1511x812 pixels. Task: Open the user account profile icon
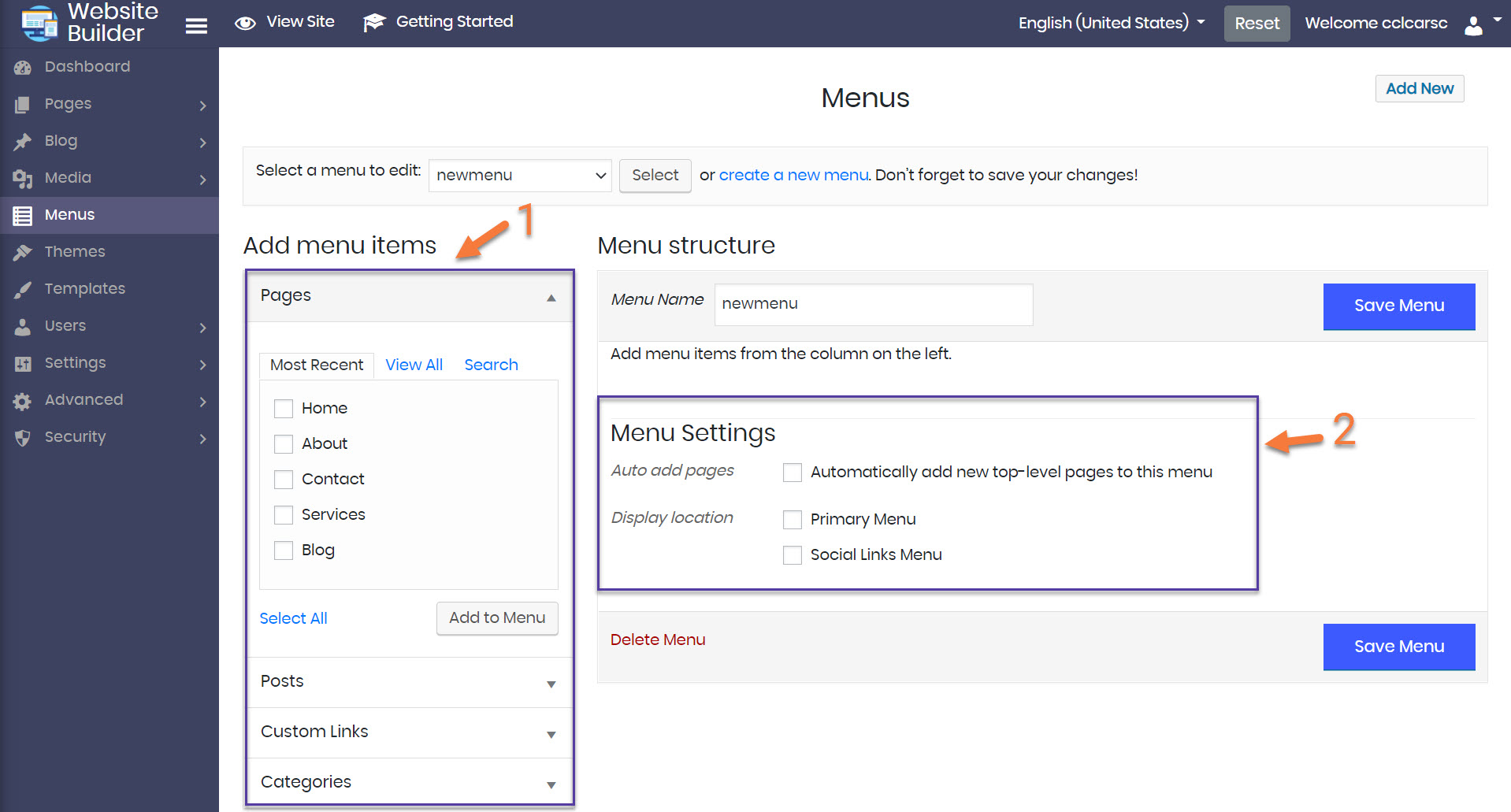pos(1473,24)
